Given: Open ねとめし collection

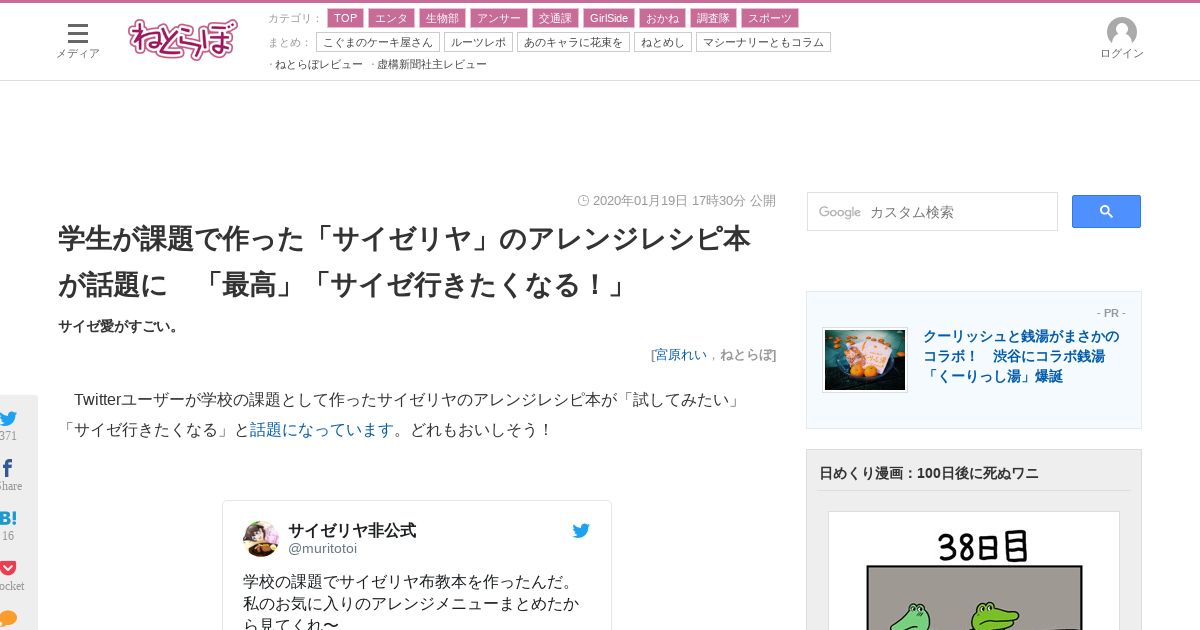Looking at the screenshot, I should pyautogui.click(x=662, y=42).
